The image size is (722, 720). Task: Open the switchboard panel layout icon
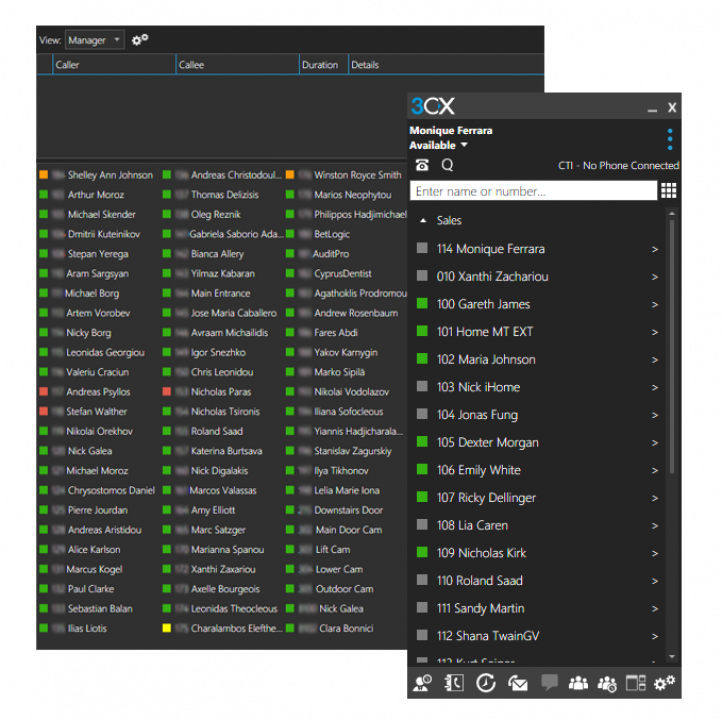pos(636,684)
